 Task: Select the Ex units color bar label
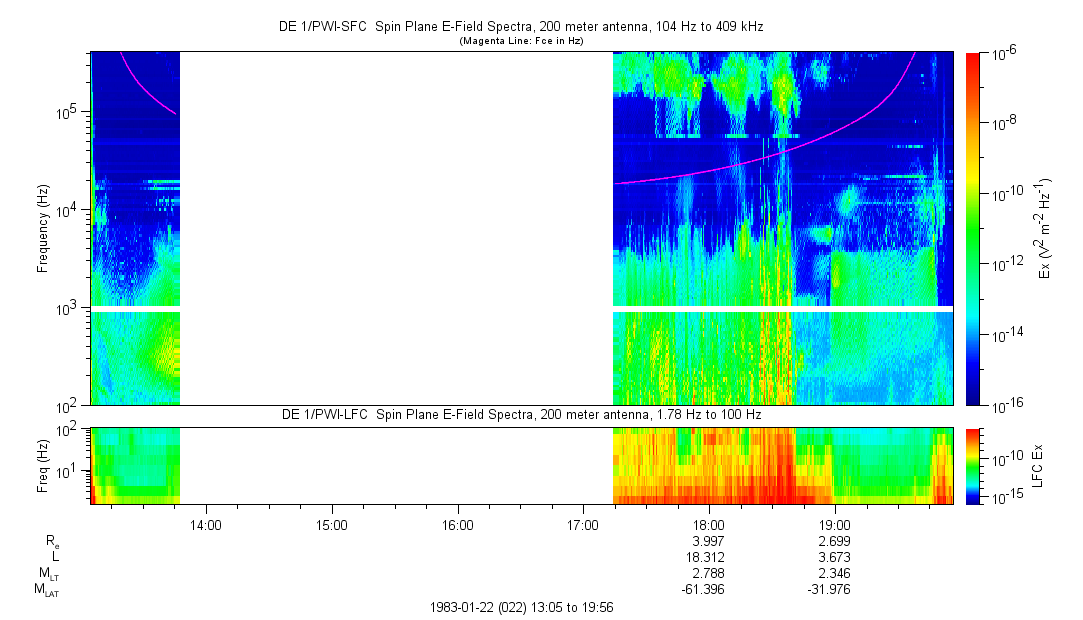pyautogui.click(x=1044, y=228)
